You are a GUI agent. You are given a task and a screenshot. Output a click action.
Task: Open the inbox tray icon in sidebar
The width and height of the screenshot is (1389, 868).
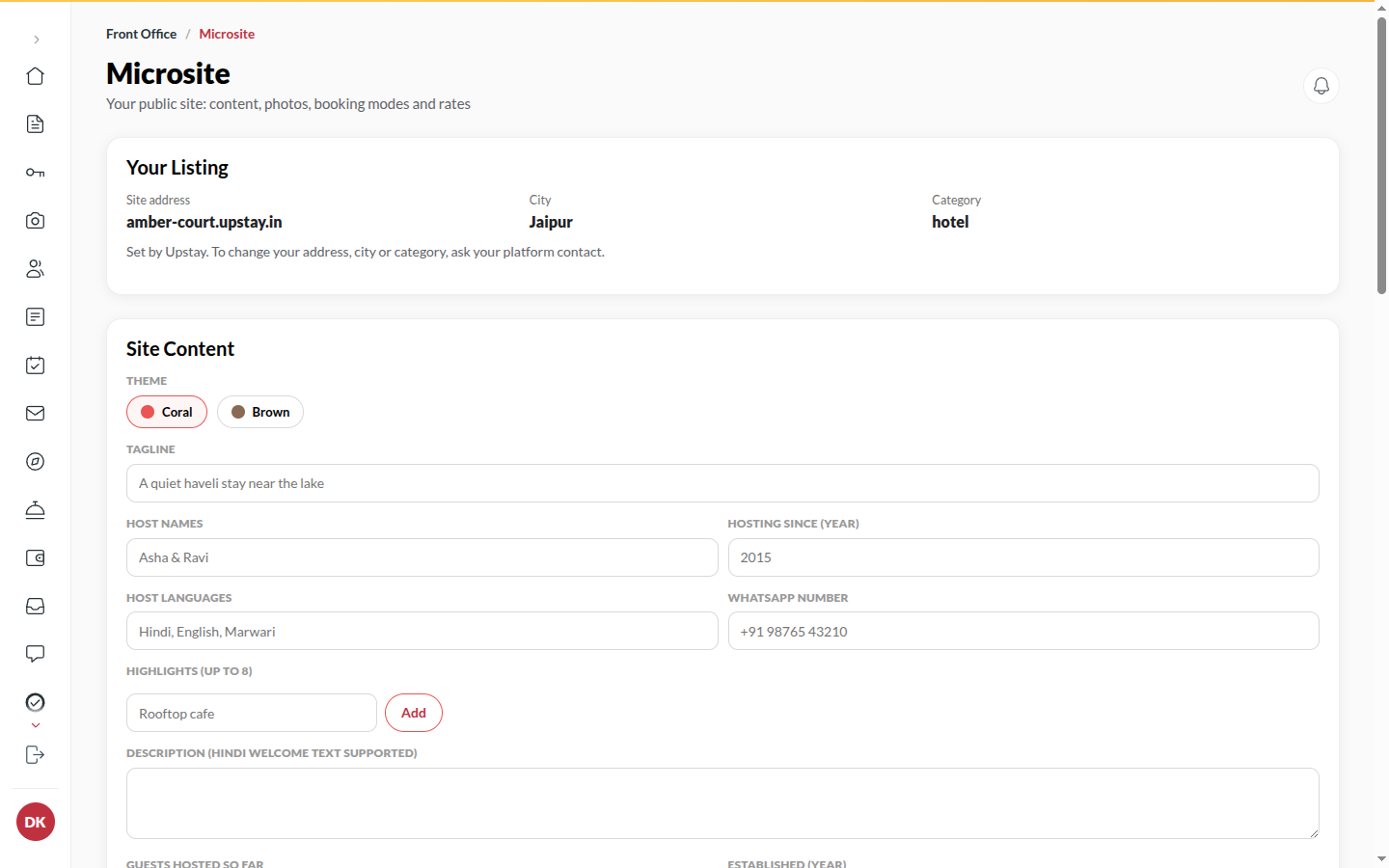[x=36, y=607]
